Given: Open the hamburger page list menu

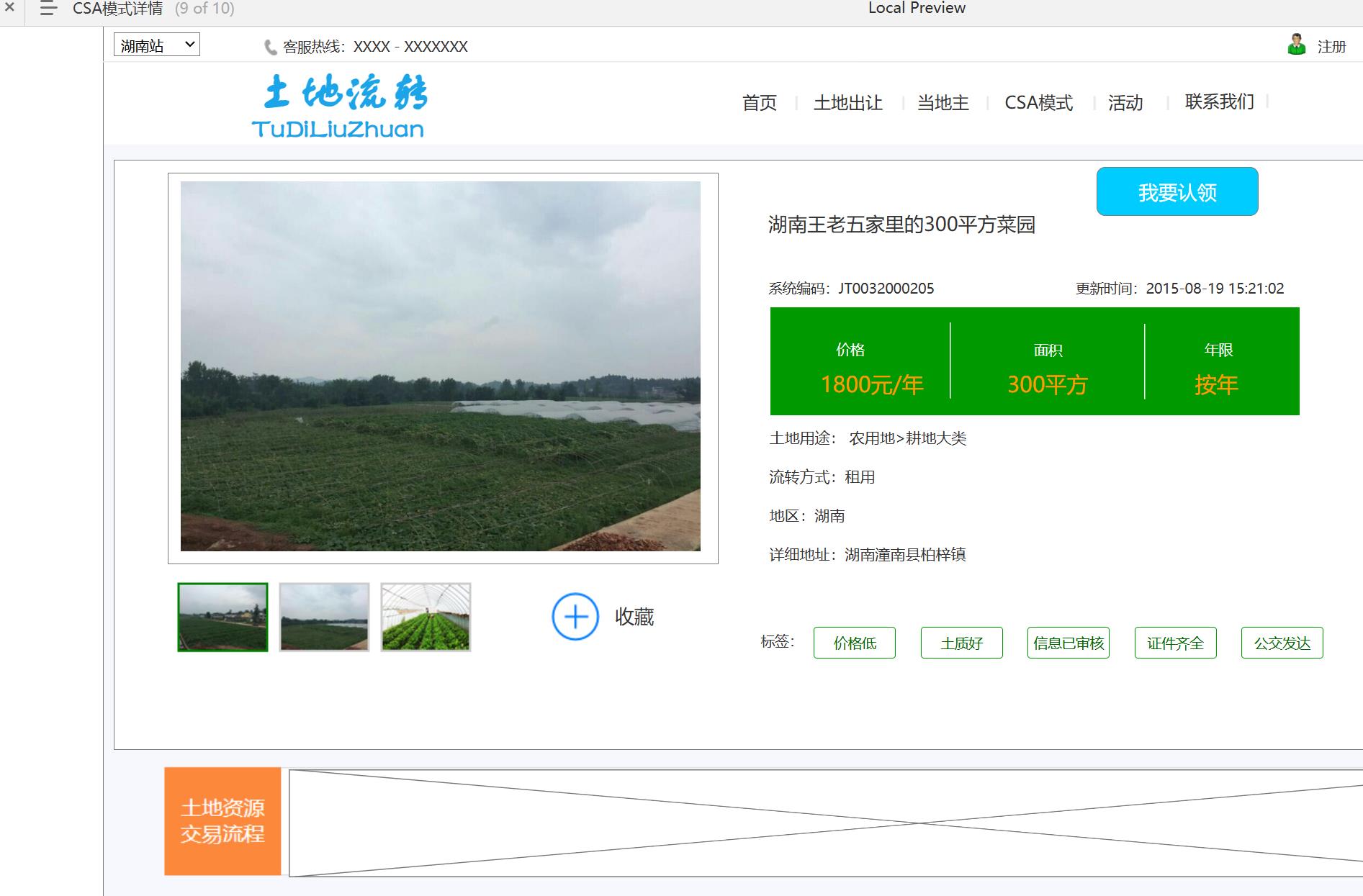Looking at the screenshot, I should (x=48, y=9).
